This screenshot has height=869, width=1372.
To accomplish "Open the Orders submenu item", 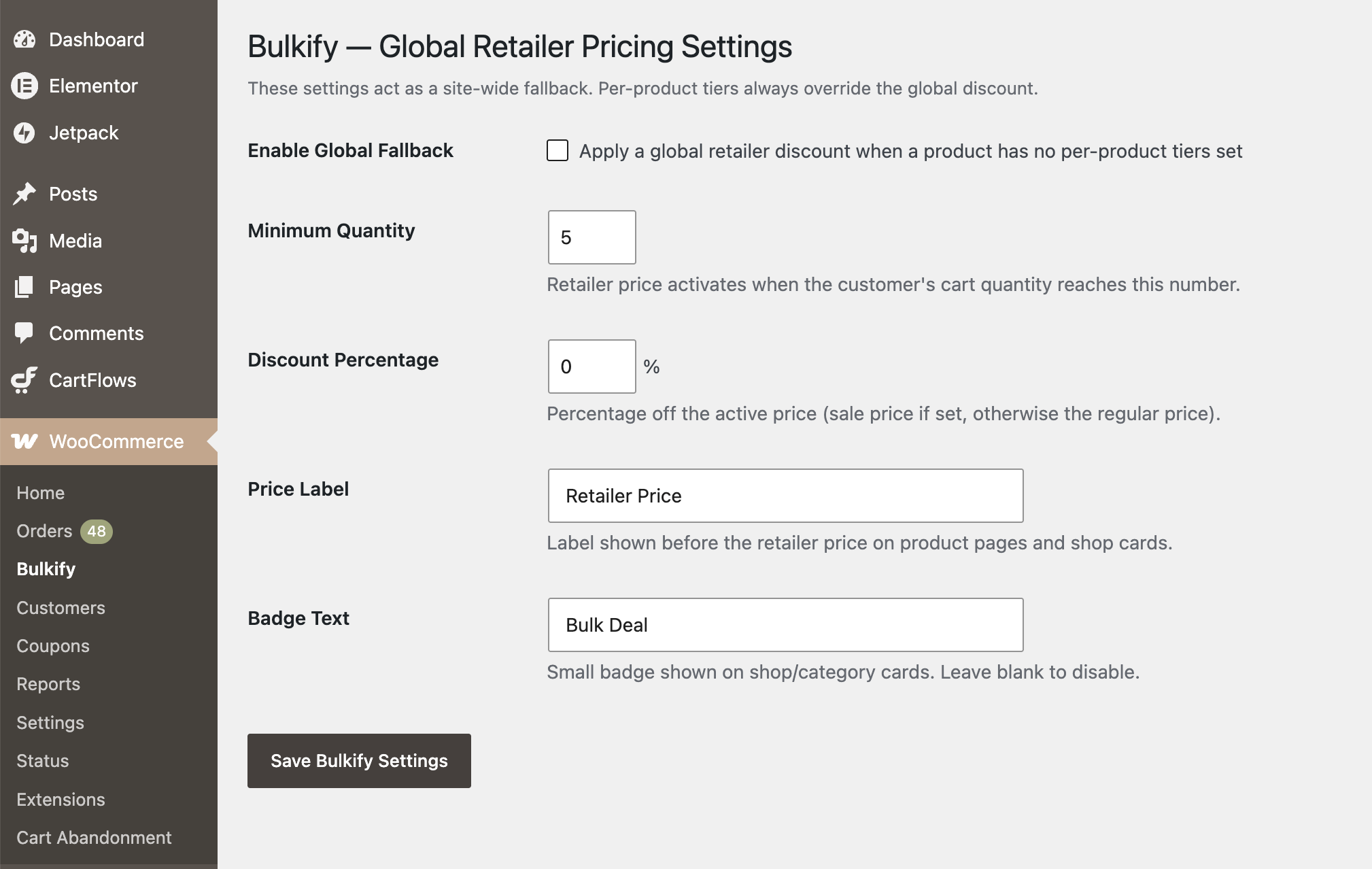I will click(x=44, y=531).
